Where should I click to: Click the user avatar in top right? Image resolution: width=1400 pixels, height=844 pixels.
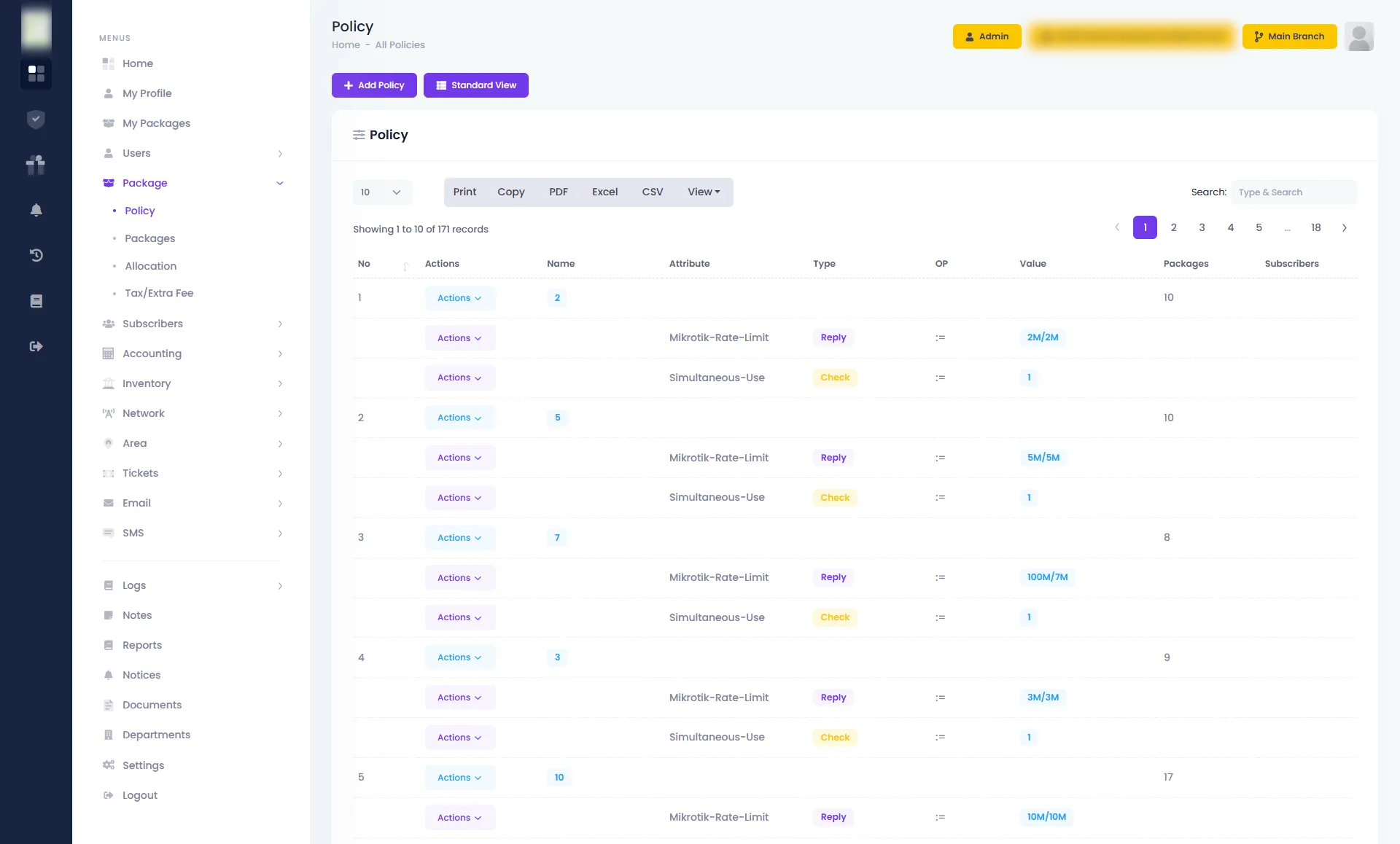(x=1359, y=36)
